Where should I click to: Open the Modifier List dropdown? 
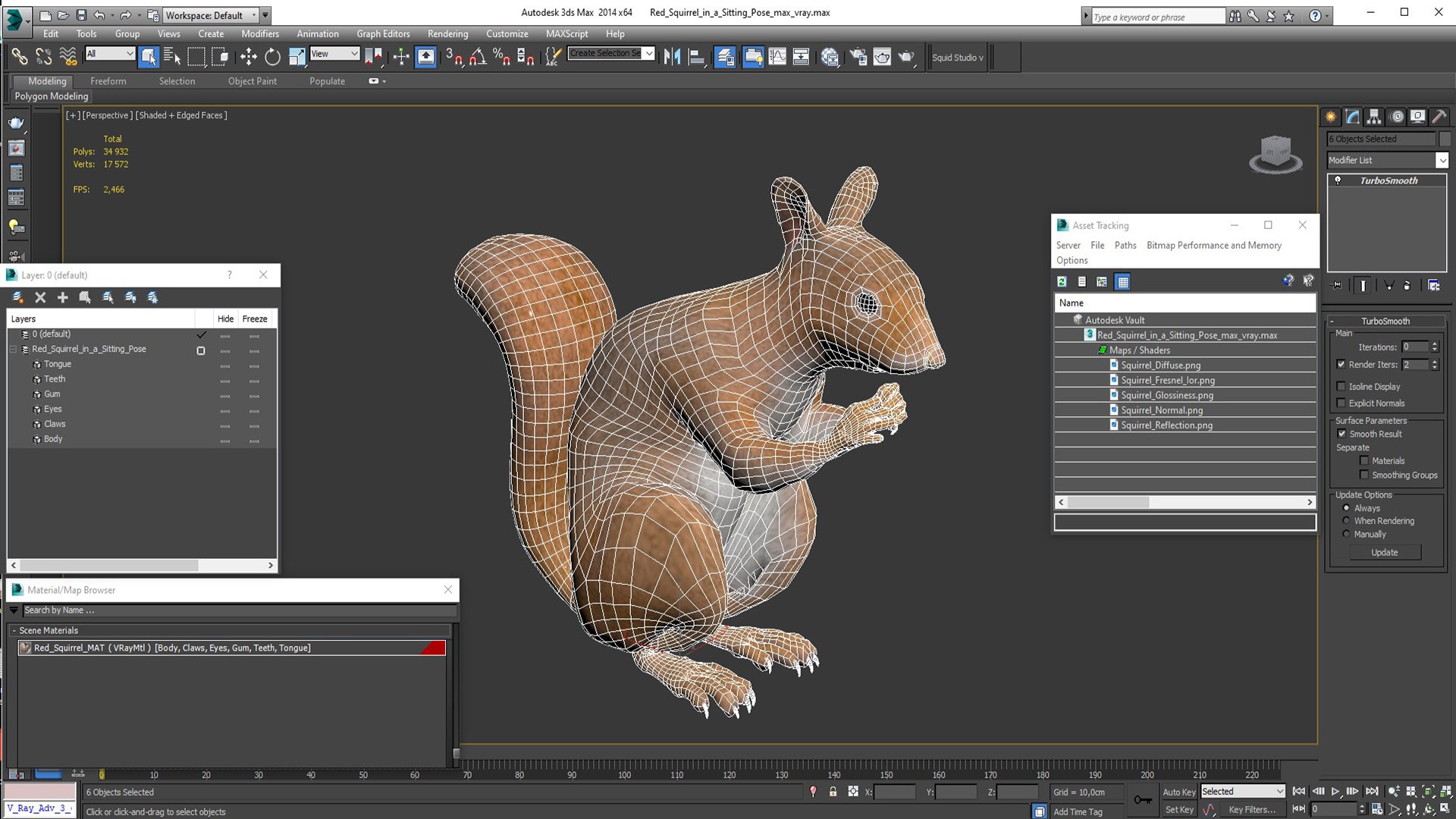1442,160
